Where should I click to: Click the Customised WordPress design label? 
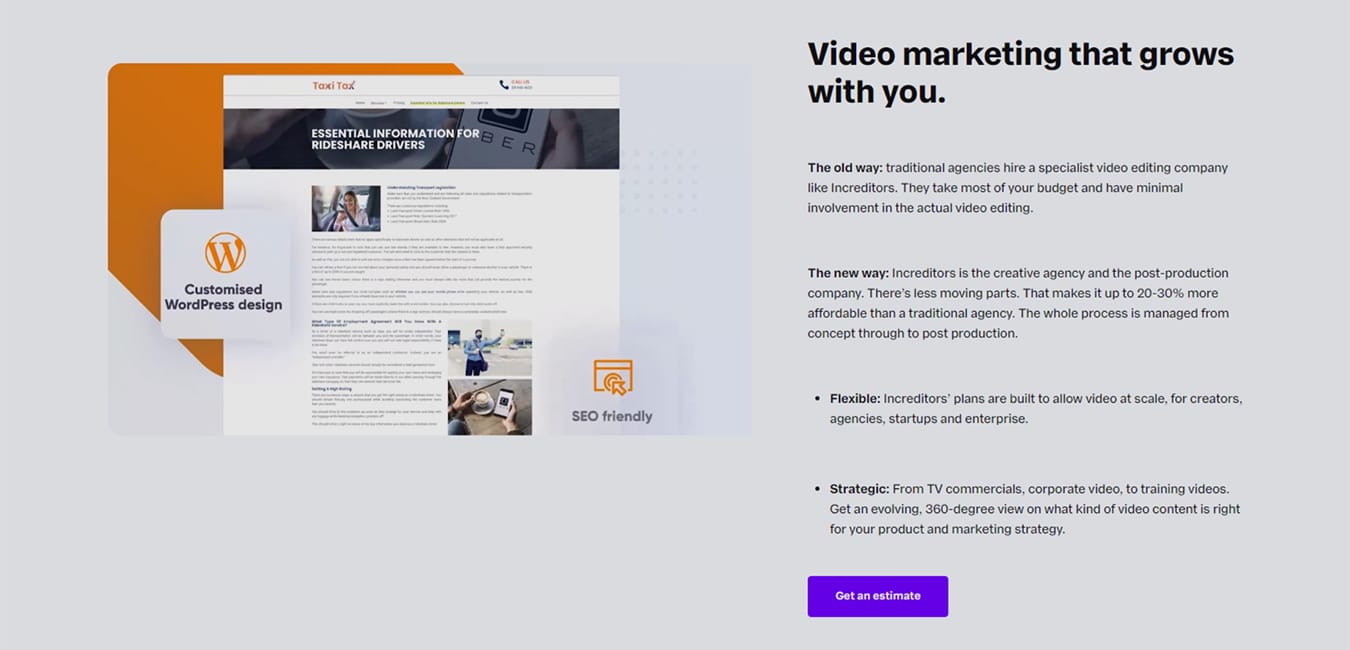(x=224, y=297)
